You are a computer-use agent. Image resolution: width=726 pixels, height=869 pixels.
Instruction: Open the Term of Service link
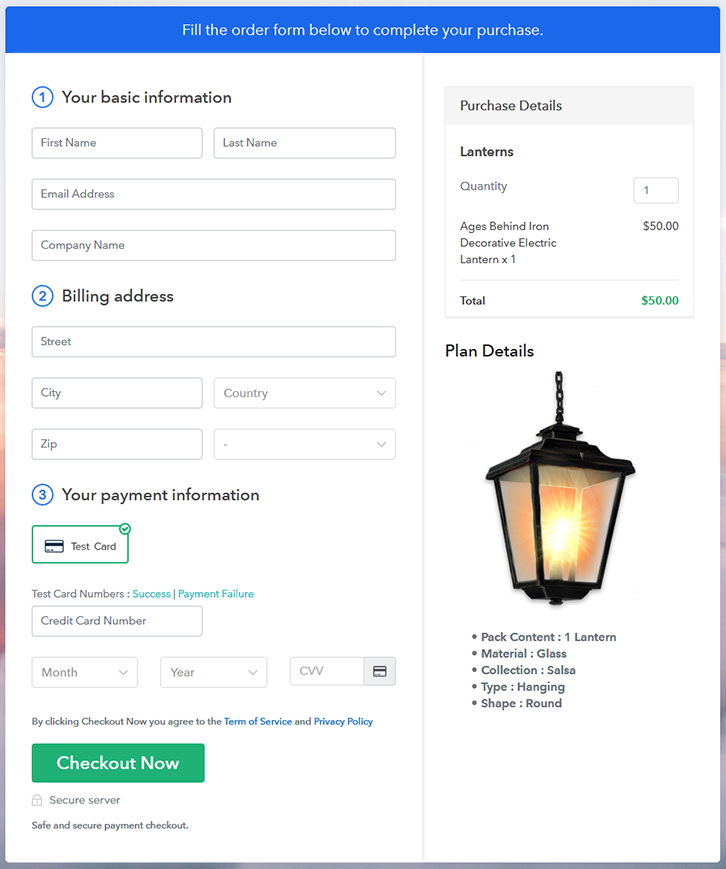pos(258,722)
